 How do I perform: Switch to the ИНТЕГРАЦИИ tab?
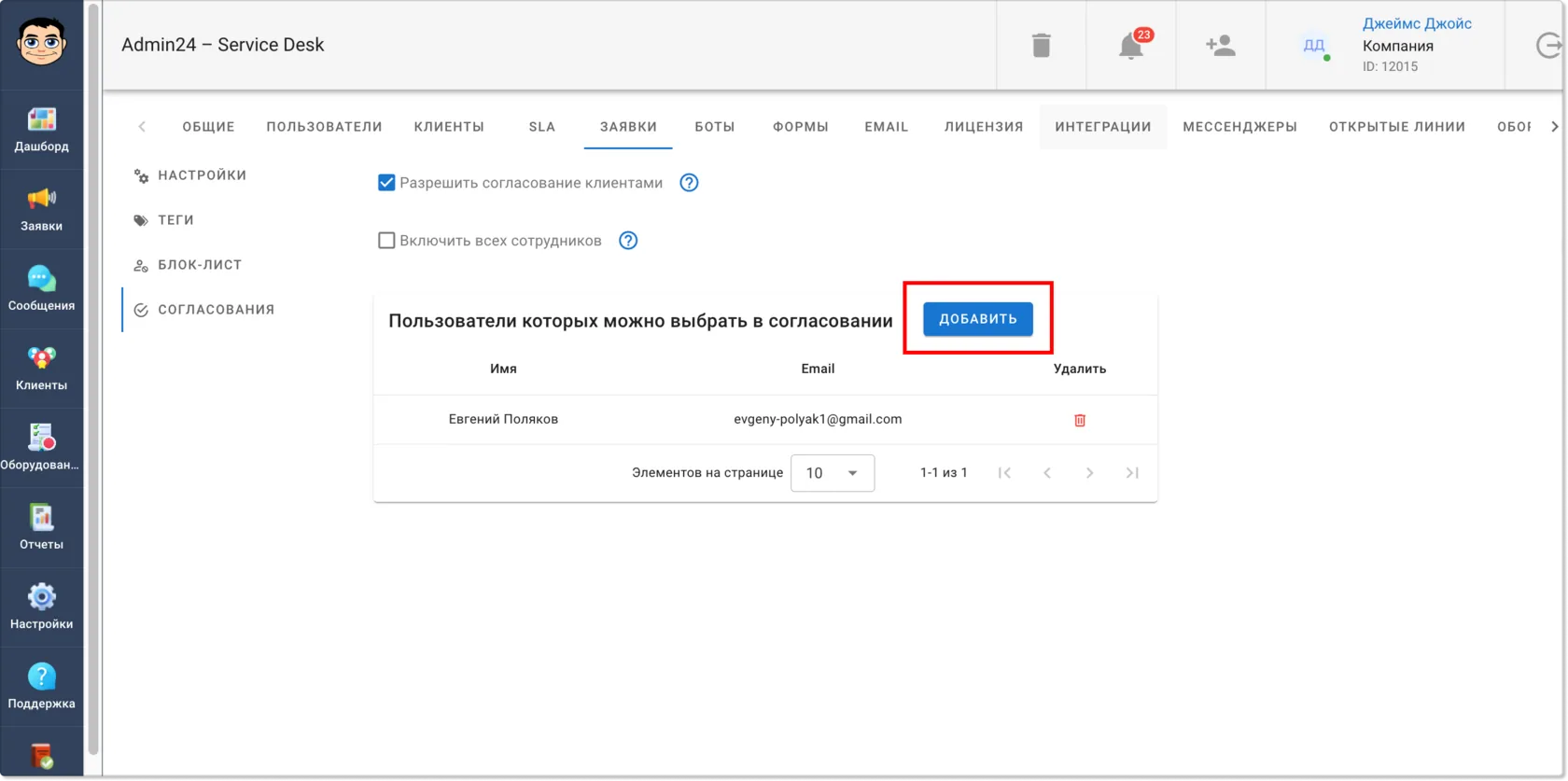(x=1103, y=127)
